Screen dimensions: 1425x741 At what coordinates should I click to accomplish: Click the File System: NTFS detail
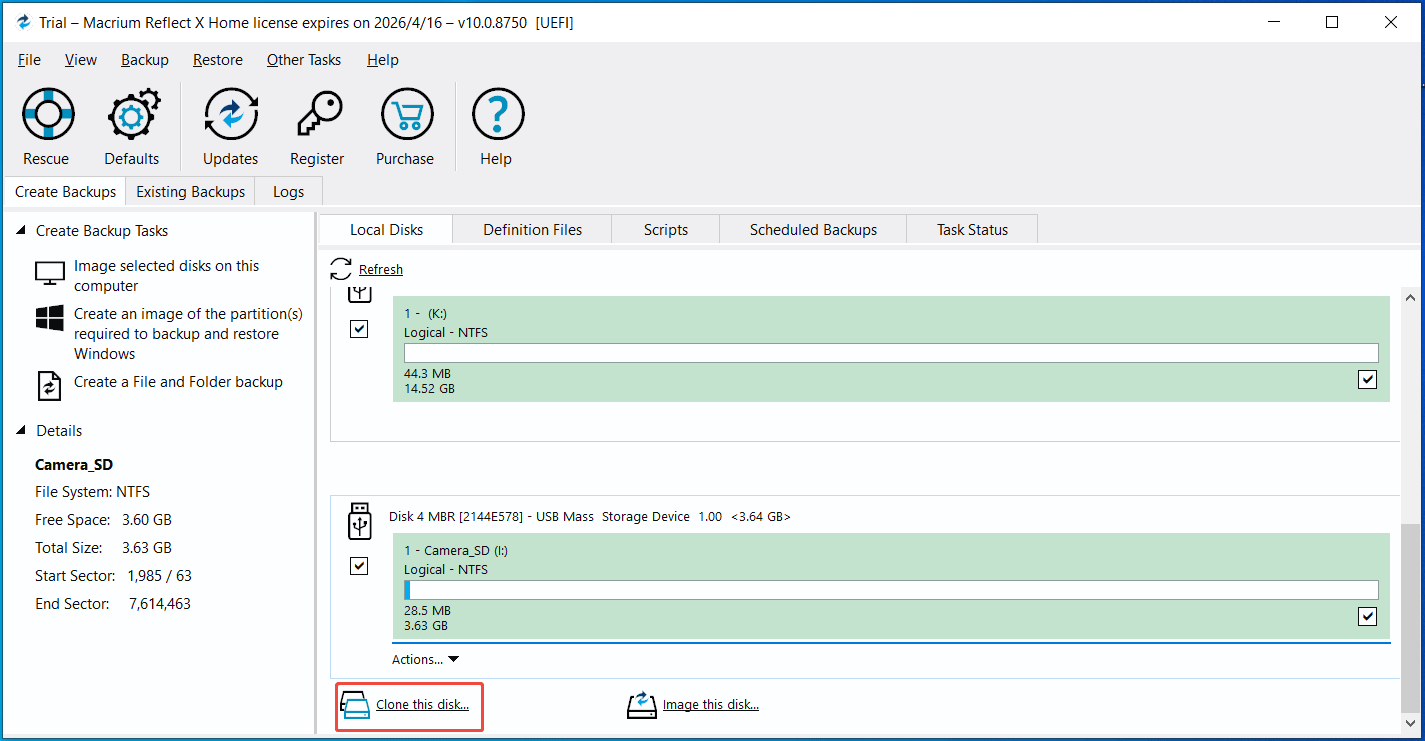(92, 492)
